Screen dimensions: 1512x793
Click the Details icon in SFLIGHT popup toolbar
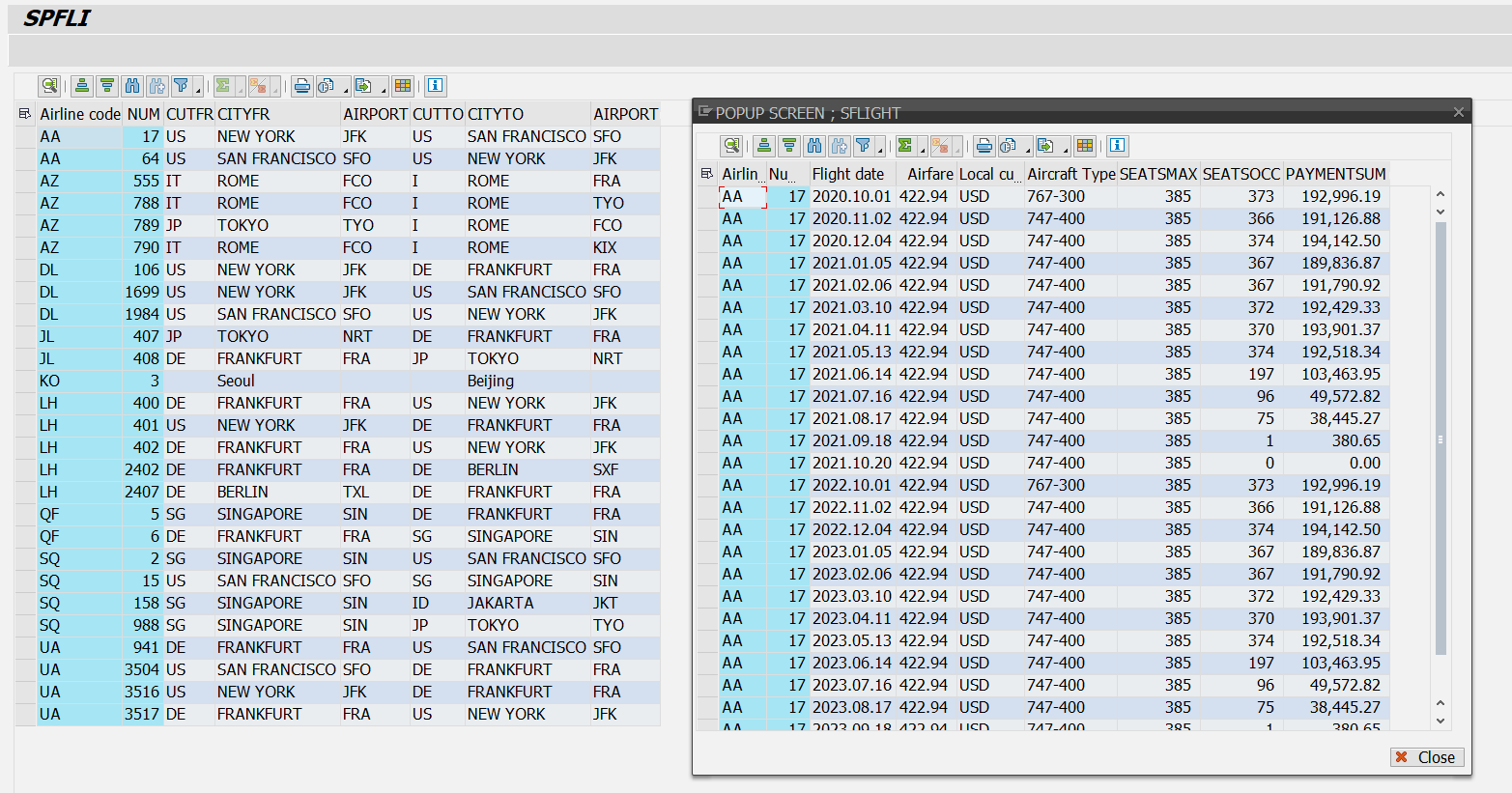[x=731, y=146]
